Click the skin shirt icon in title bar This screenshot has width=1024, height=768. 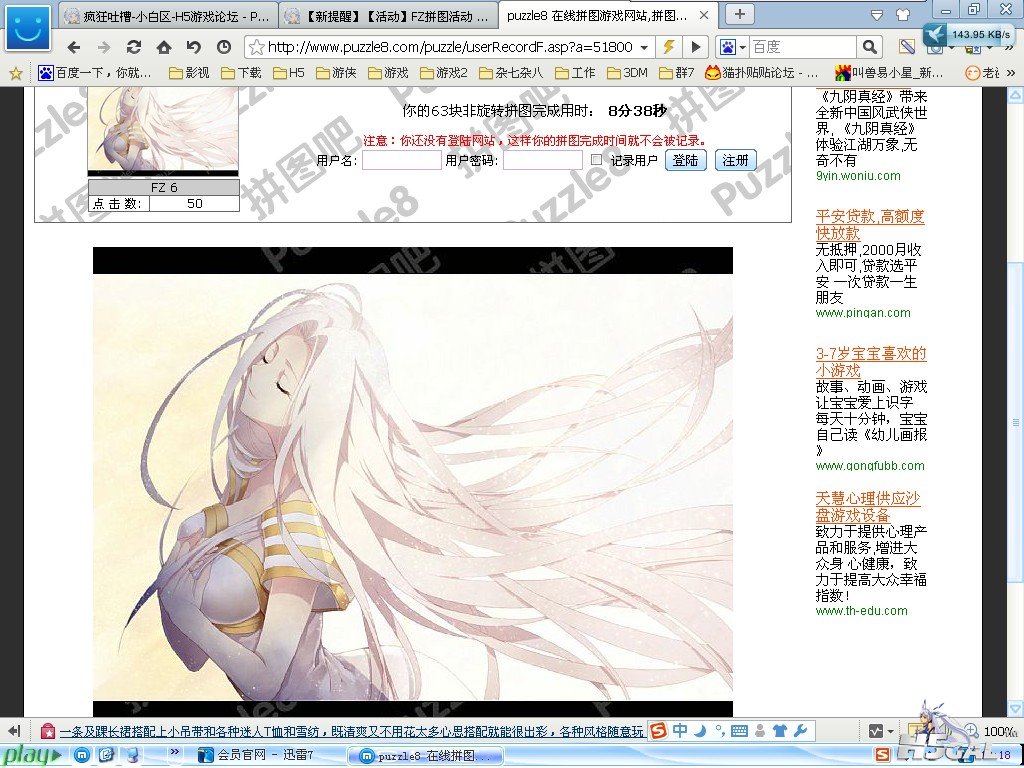902,14
